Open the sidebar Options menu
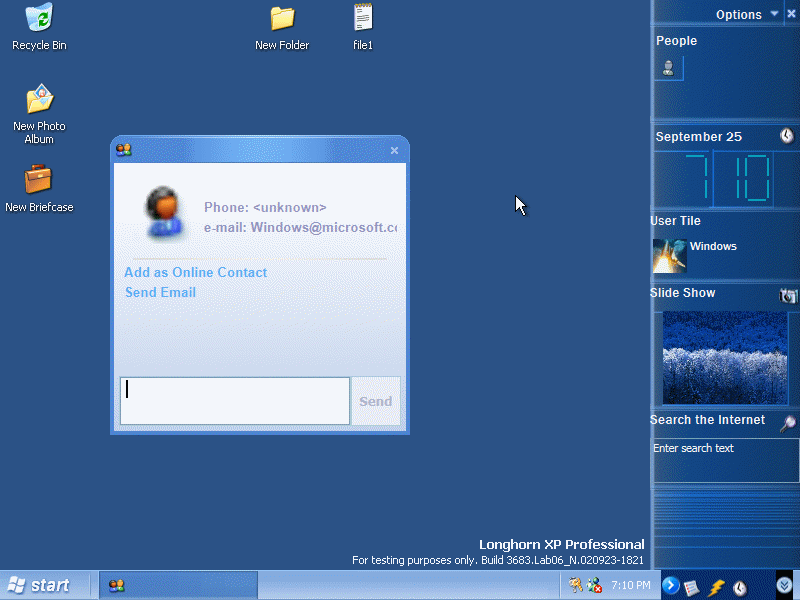This screenshot has width=800, height=600. 747,14
